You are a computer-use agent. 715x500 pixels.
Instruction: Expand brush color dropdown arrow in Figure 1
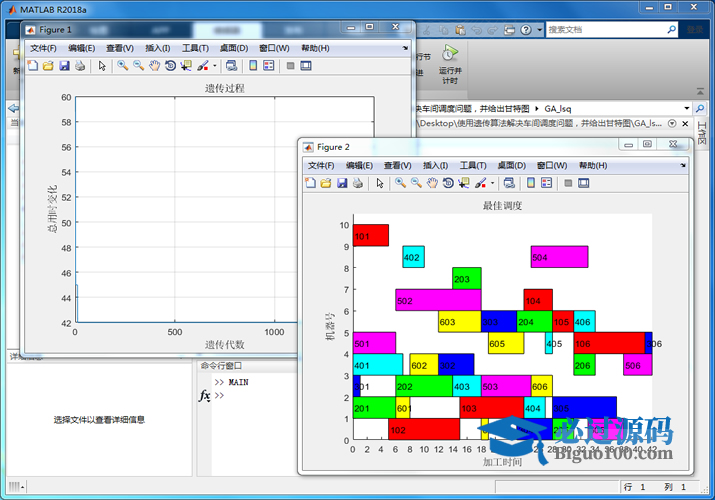214,66
